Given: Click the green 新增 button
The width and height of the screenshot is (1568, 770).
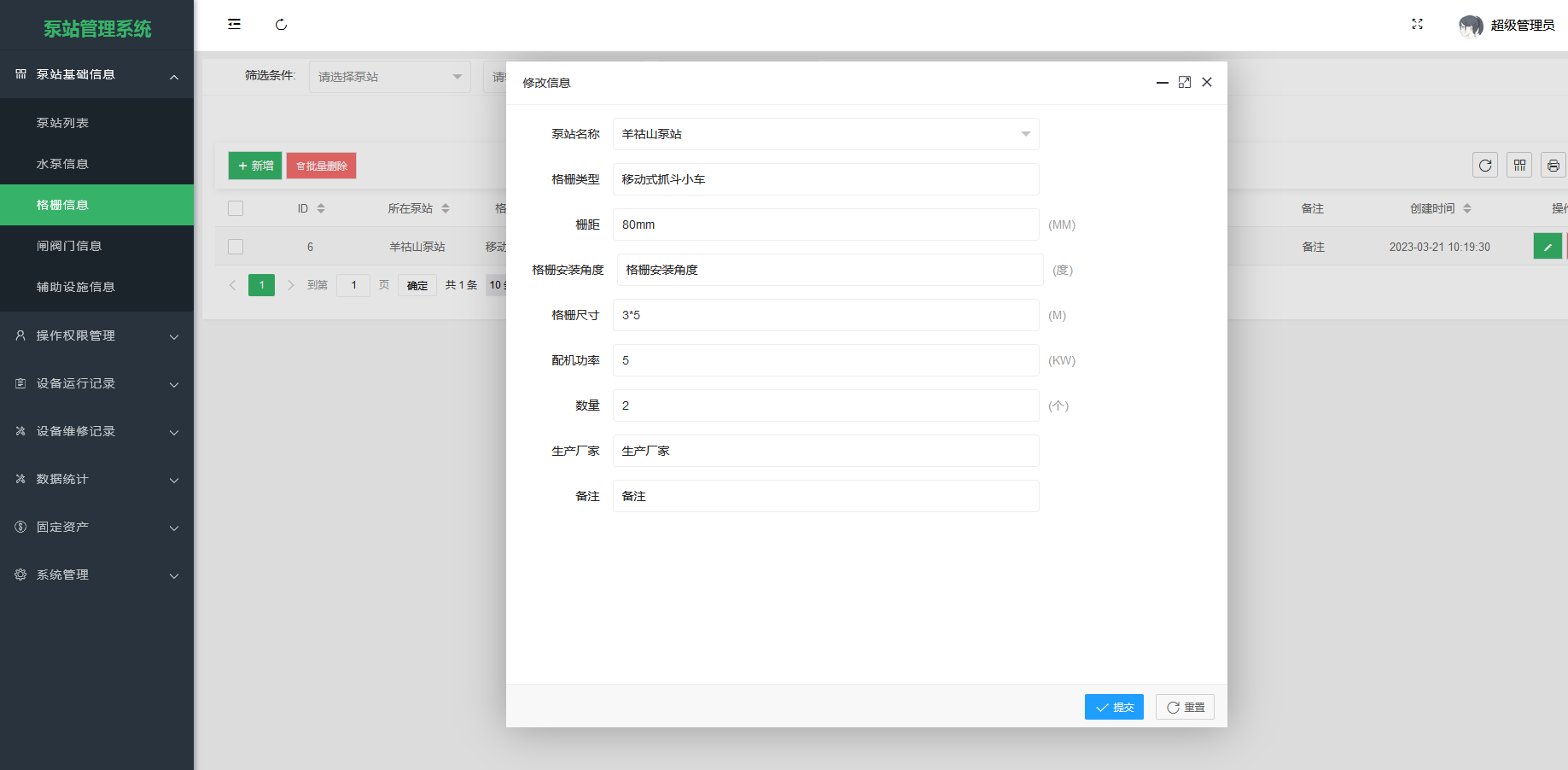Looking at the screenshot, I should 255,166.
